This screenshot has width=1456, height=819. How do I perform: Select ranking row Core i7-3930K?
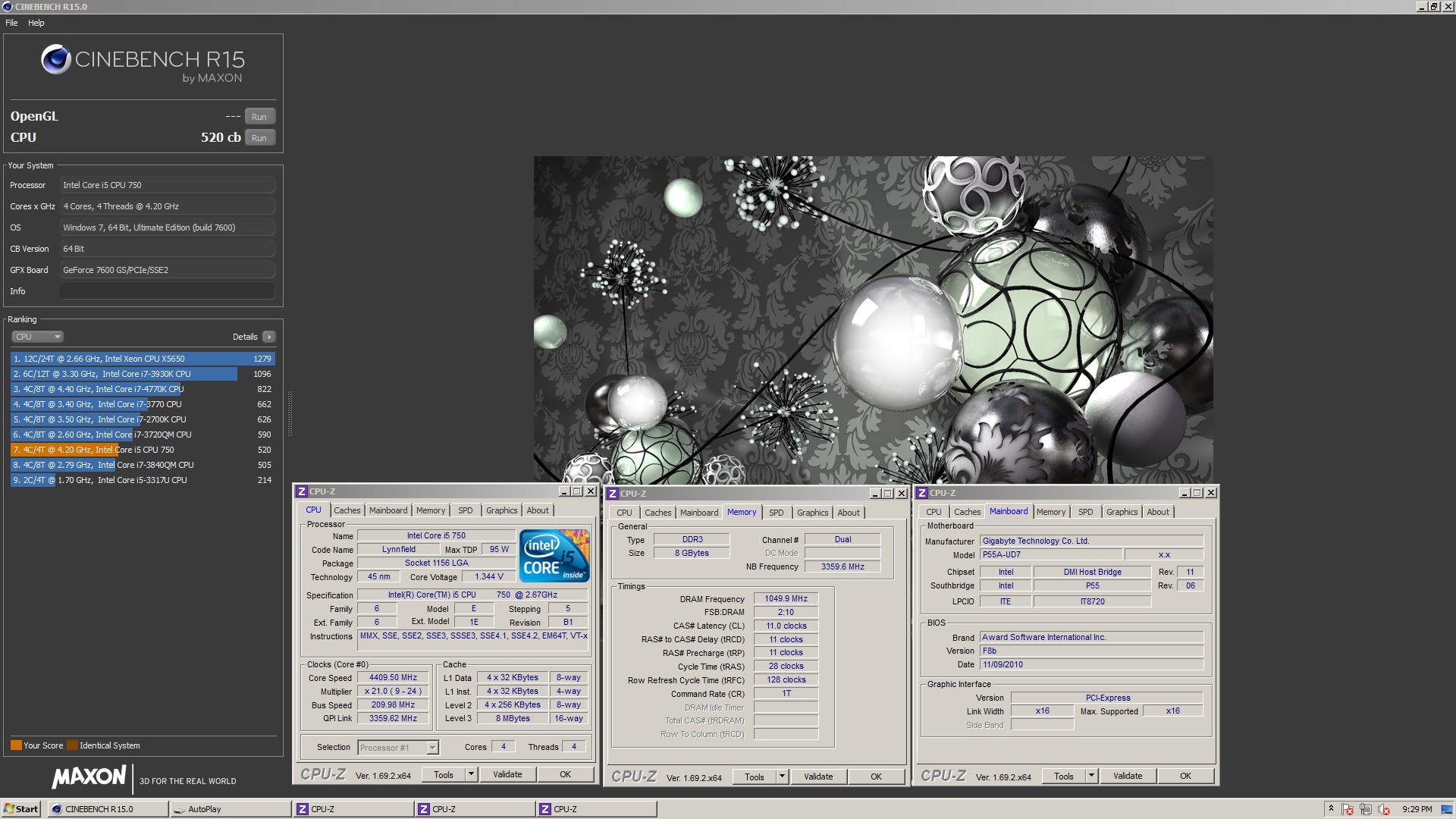[143, 374]
